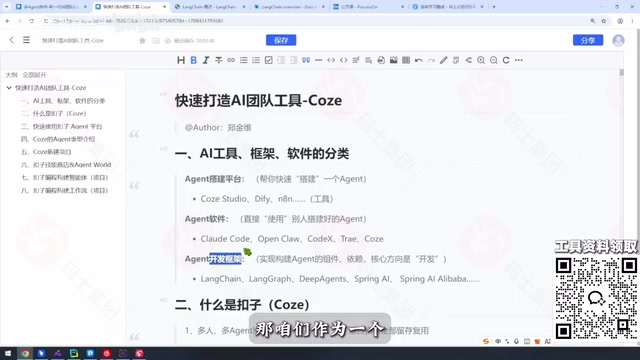
Task: Insert a code block with the brackets icon
Action: click(x=331, y=60)
